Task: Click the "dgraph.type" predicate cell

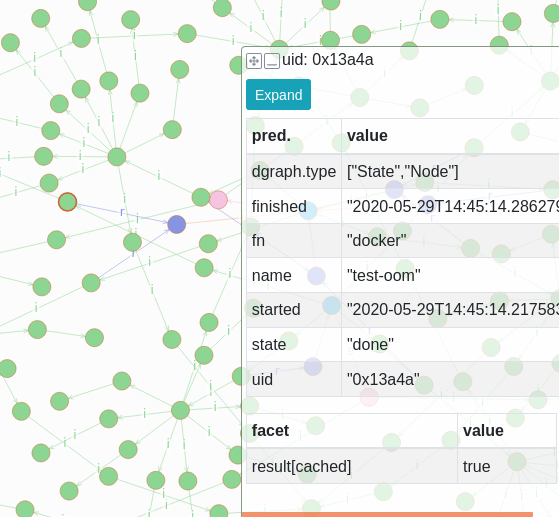Action: click(x=294, y=172)
